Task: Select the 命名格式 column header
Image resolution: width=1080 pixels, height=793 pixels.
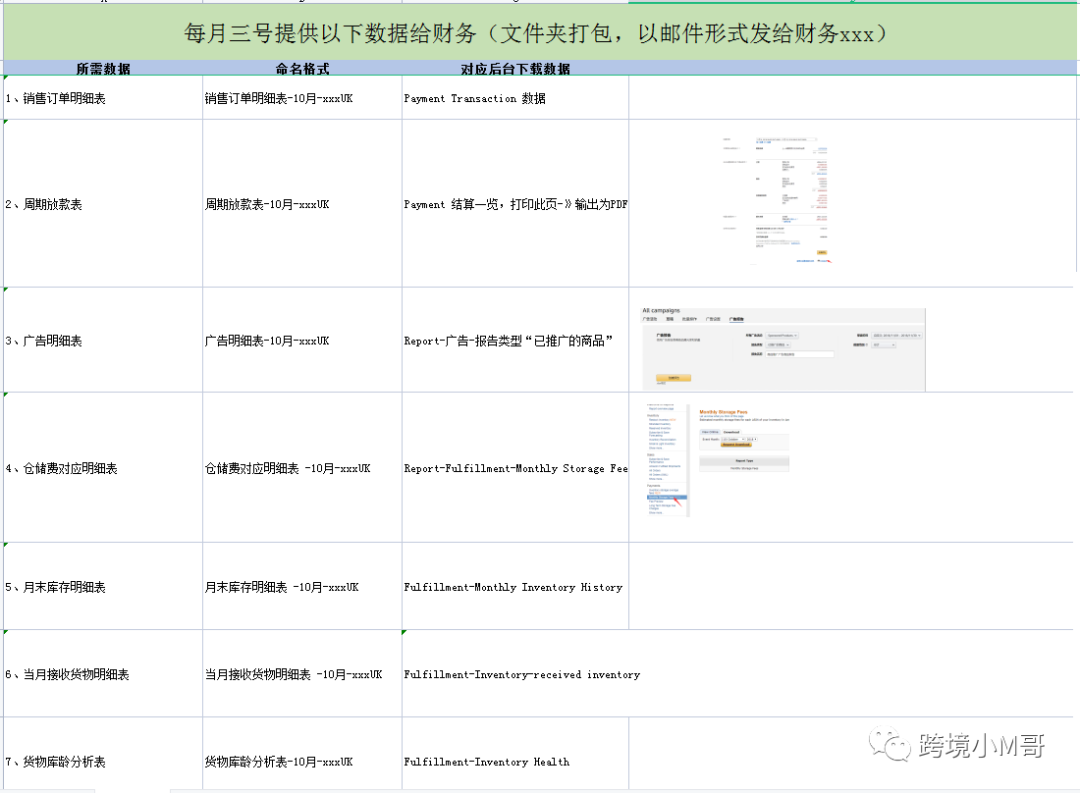Action: tap(302, 69)
